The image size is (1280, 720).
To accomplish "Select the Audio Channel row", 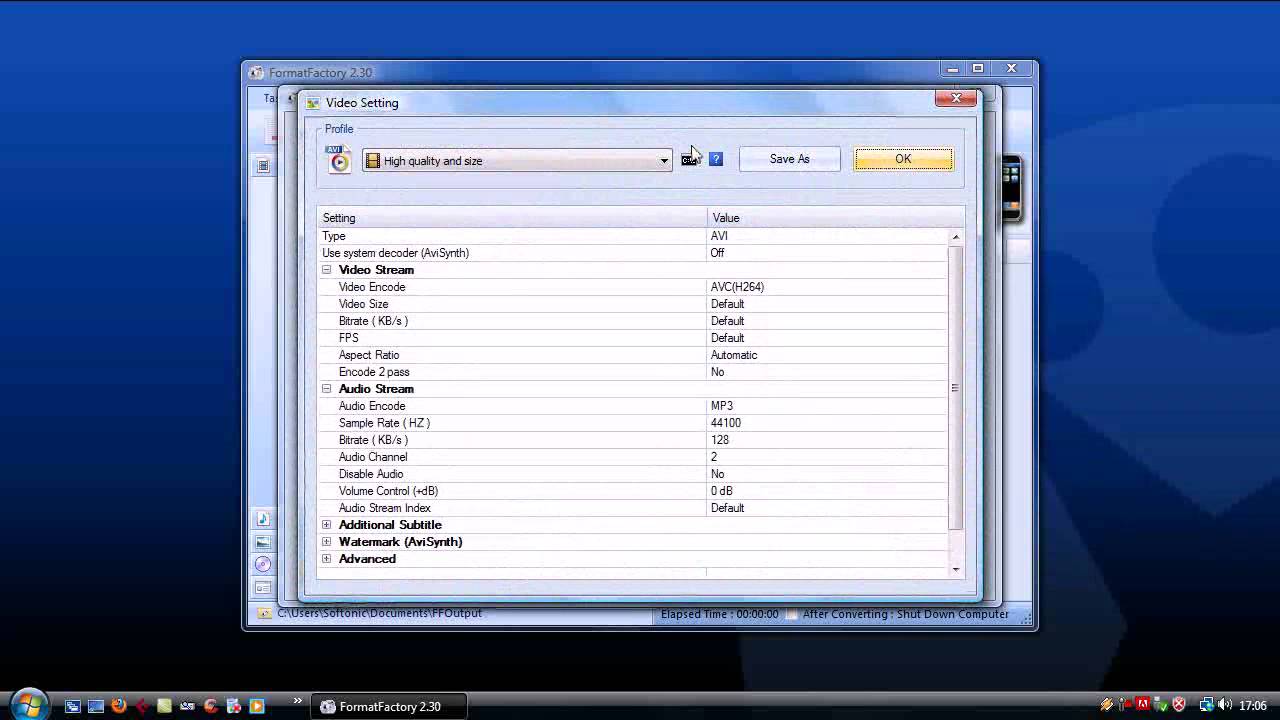I will (x=632, y=457).
